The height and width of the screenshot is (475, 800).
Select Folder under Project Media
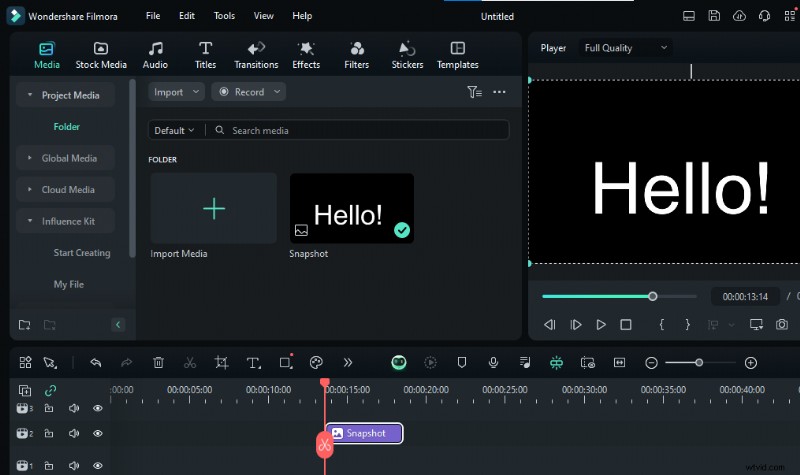click(x=66, y=127)
